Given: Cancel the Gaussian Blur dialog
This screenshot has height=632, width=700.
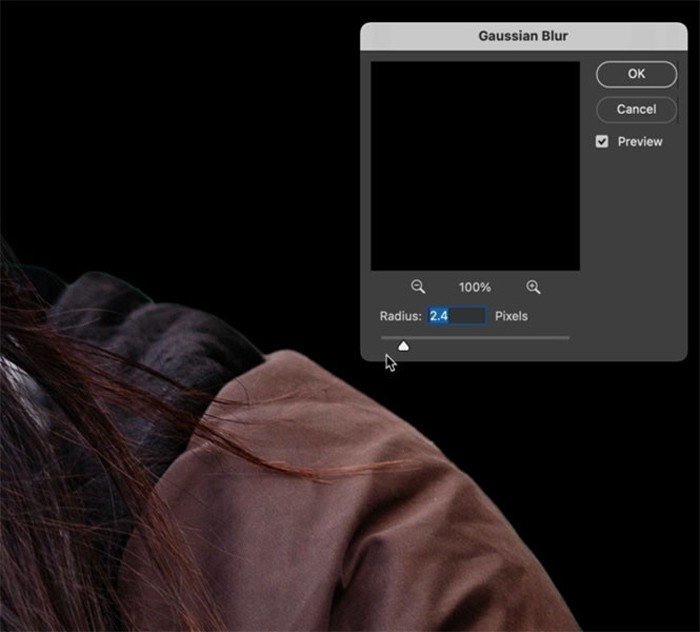Looking at the screenshot, I should 636,109.
